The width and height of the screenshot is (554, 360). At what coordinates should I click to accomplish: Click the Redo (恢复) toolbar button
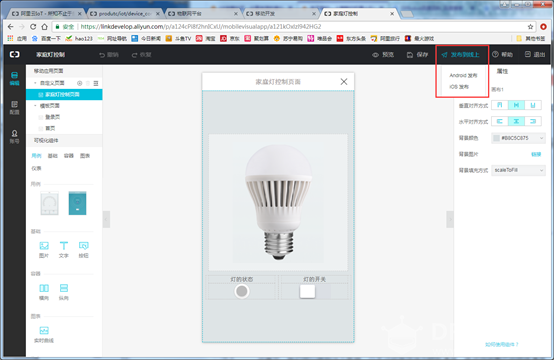click(141, 55)
